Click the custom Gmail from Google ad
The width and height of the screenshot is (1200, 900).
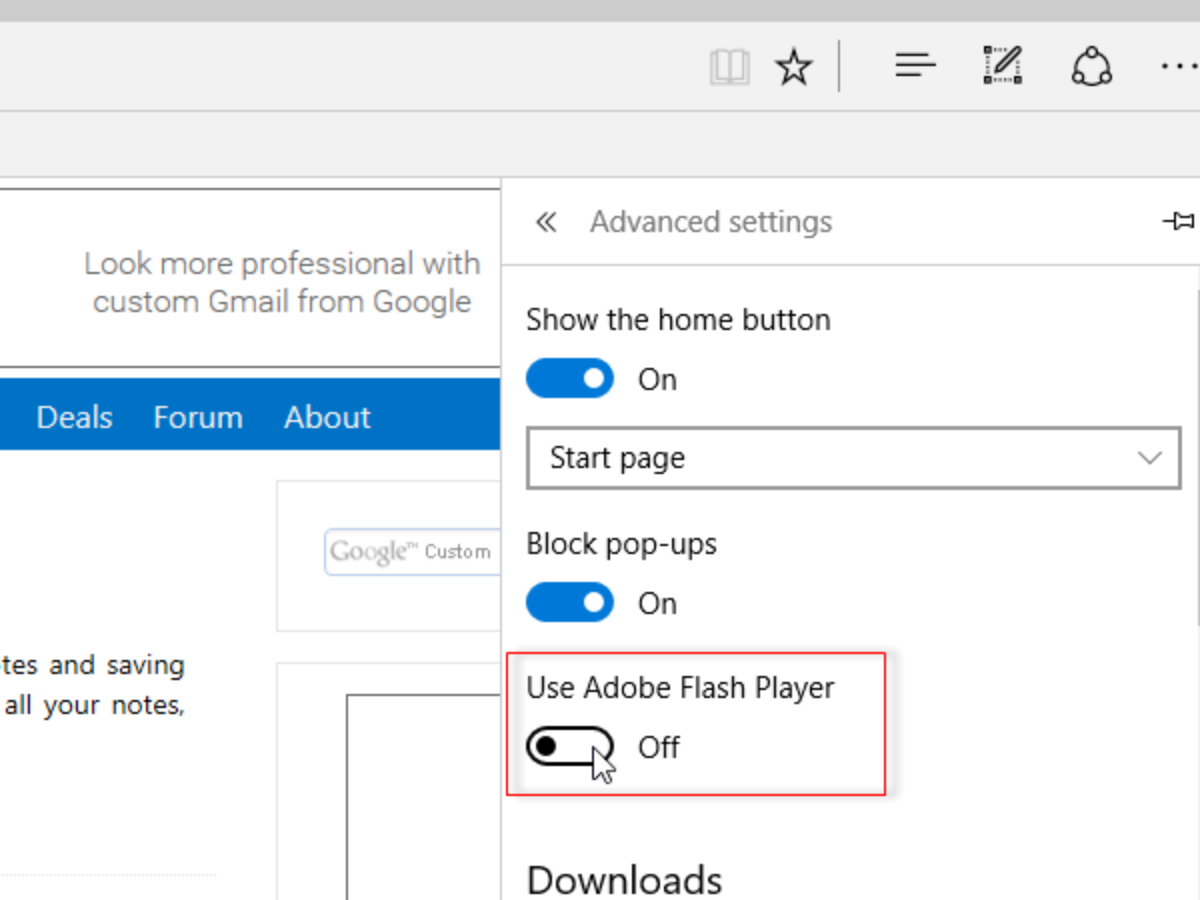point(280,283)
